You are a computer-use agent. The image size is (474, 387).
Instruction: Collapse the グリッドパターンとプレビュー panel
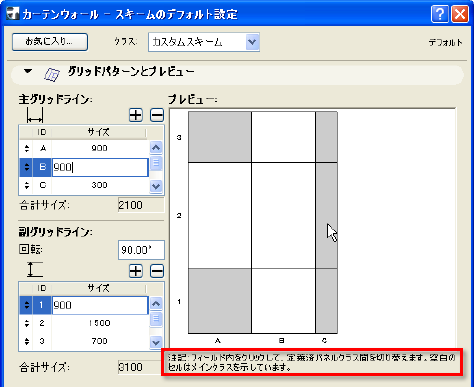click(28, 71)
